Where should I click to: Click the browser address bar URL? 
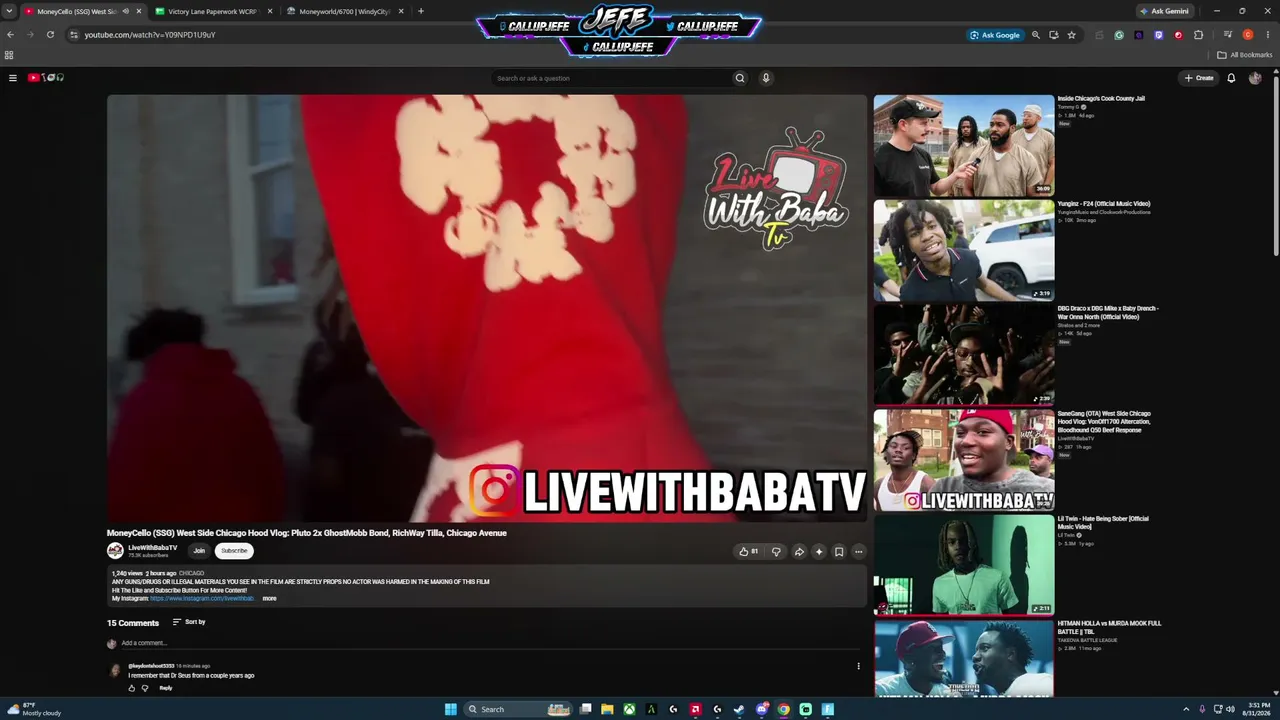[x=150, y=35]
